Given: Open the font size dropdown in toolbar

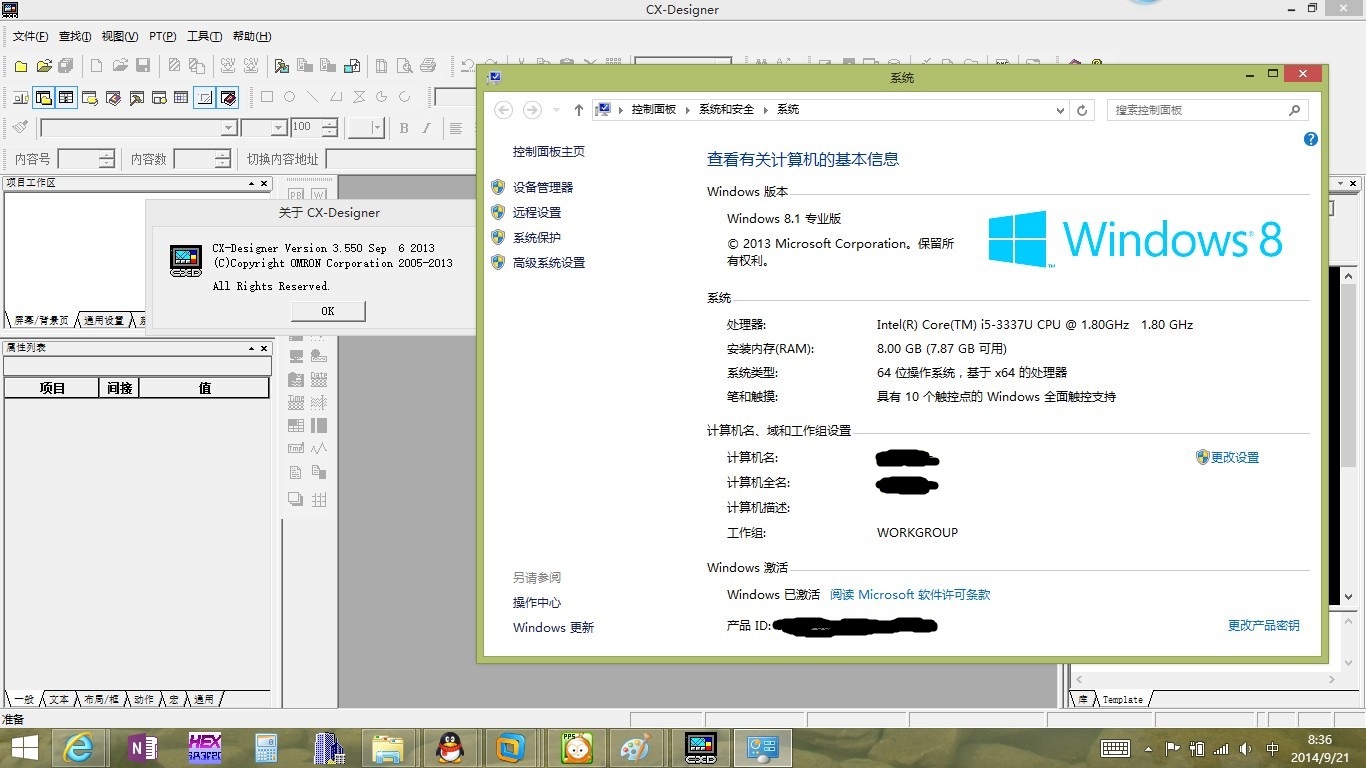Looking at the screenshot, I should point(279,128).
